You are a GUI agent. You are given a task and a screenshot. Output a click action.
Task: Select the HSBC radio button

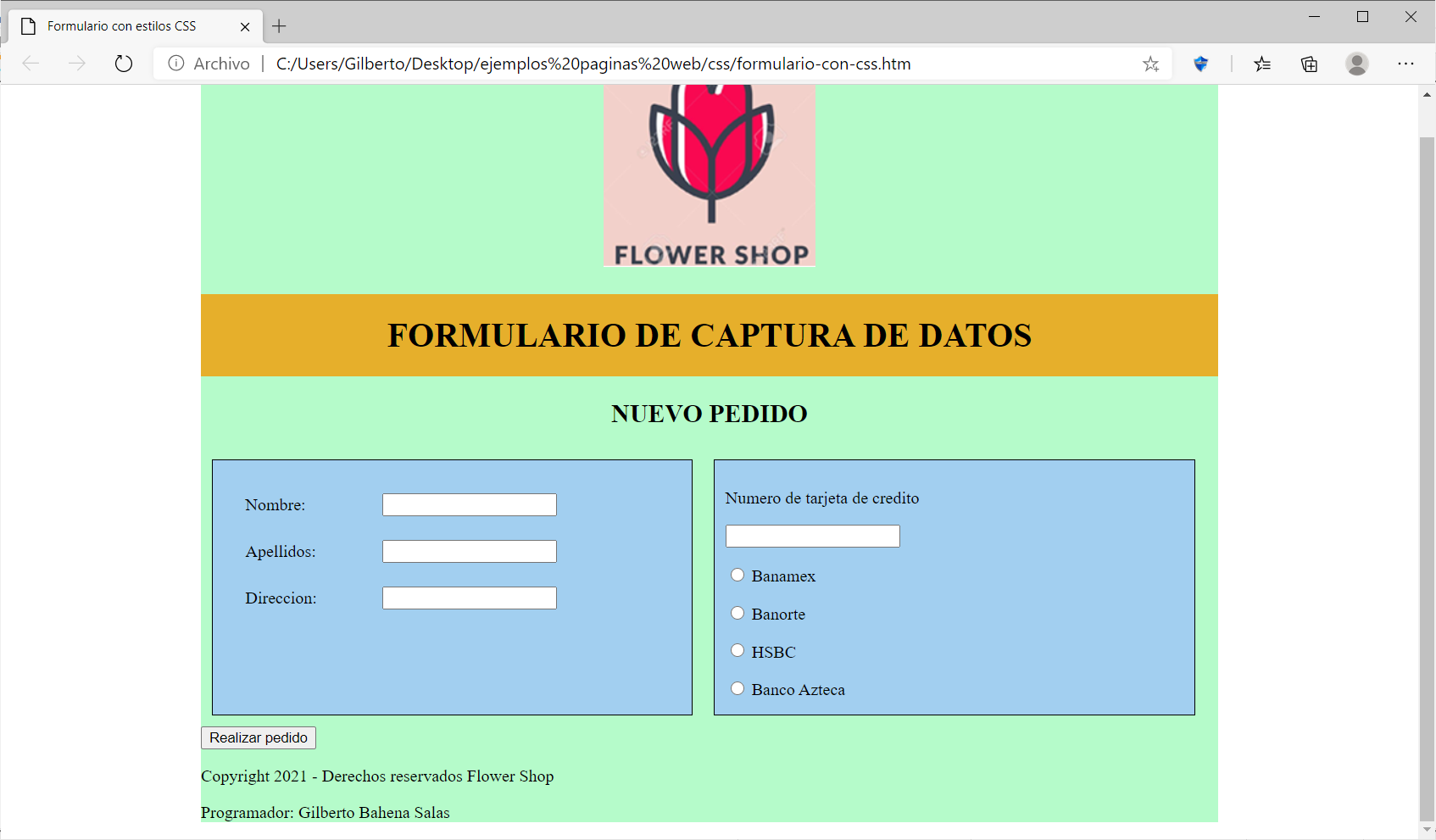737,650
